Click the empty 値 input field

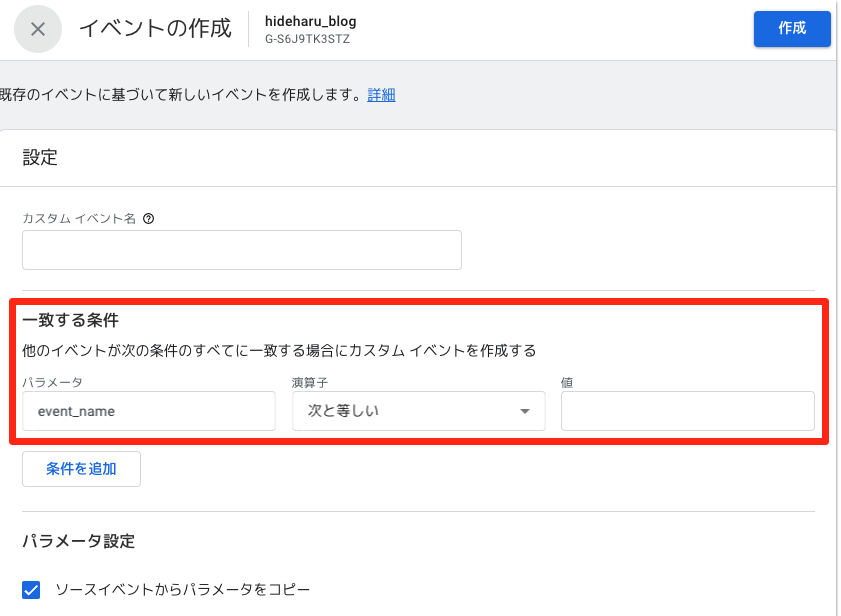687,411
